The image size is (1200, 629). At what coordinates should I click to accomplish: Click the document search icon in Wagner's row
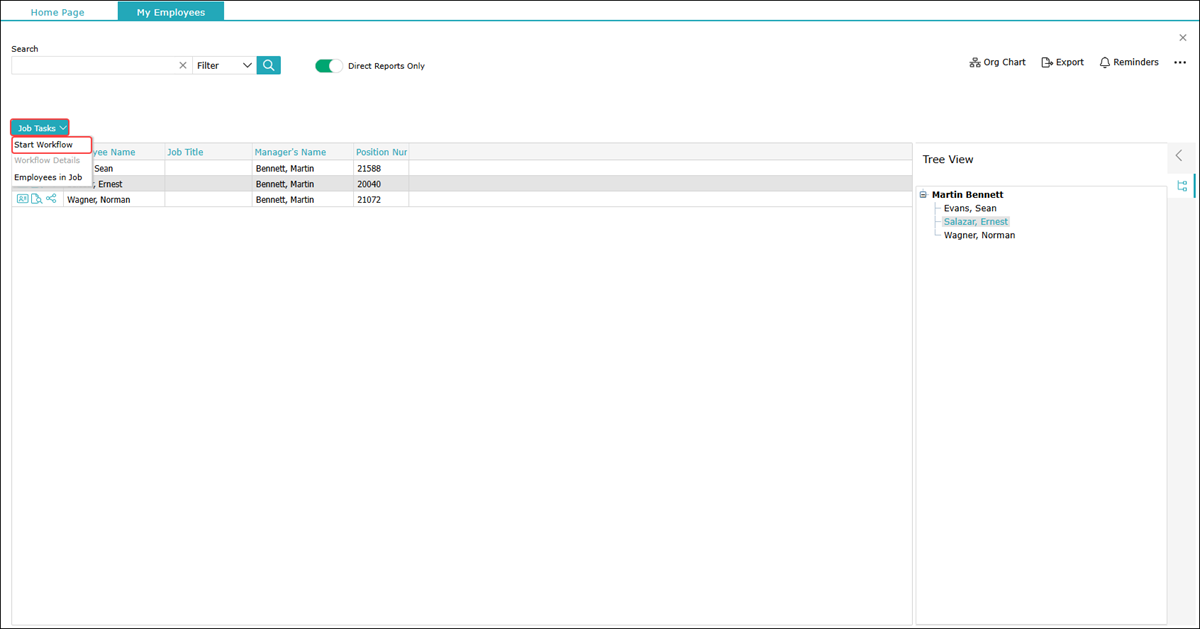click(x=36, y=199)
